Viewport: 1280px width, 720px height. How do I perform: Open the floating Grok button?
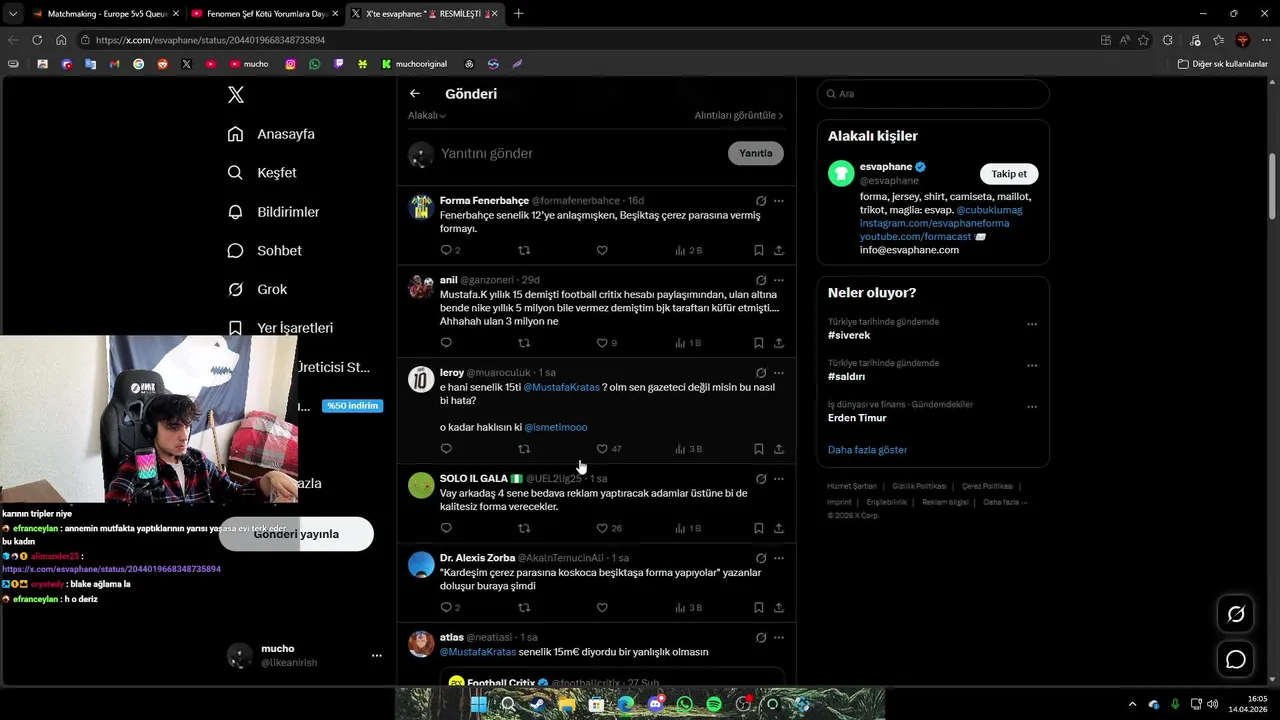click(1236, 614)
